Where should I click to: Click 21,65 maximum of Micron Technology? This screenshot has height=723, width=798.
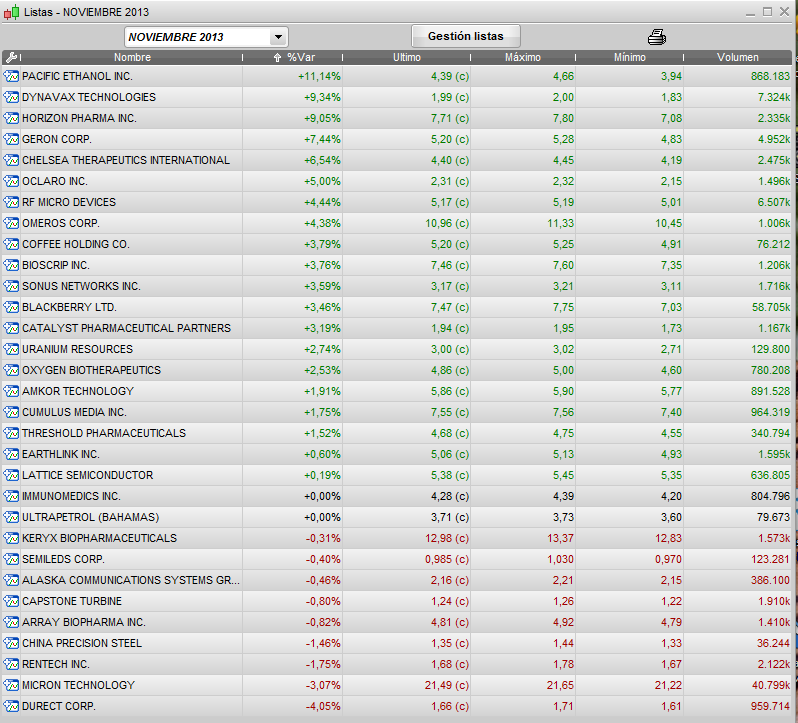560,685
